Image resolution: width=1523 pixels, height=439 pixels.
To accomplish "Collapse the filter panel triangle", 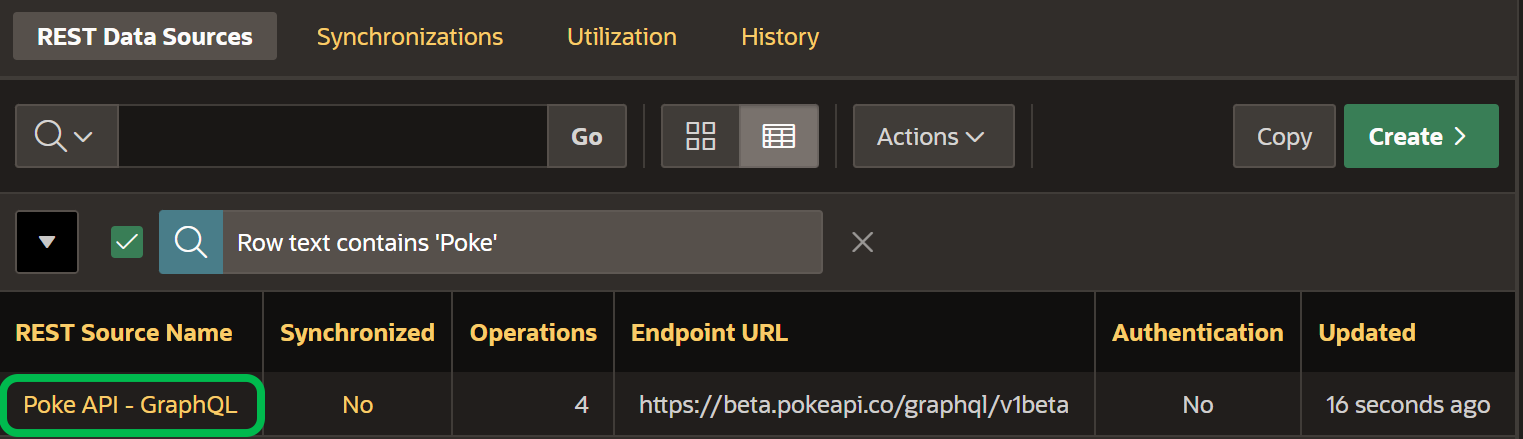I will (47, 242).
